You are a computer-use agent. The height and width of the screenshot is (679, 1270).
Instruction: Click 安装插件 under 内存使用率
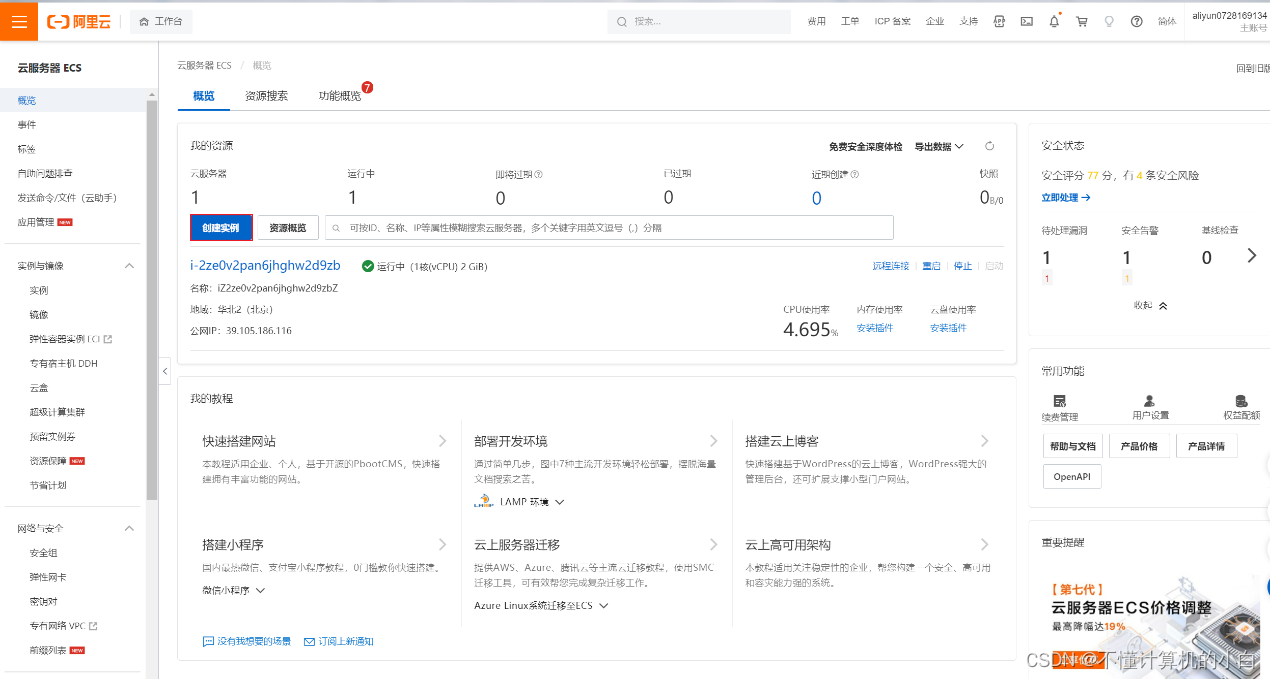click(x=875, y=328)
